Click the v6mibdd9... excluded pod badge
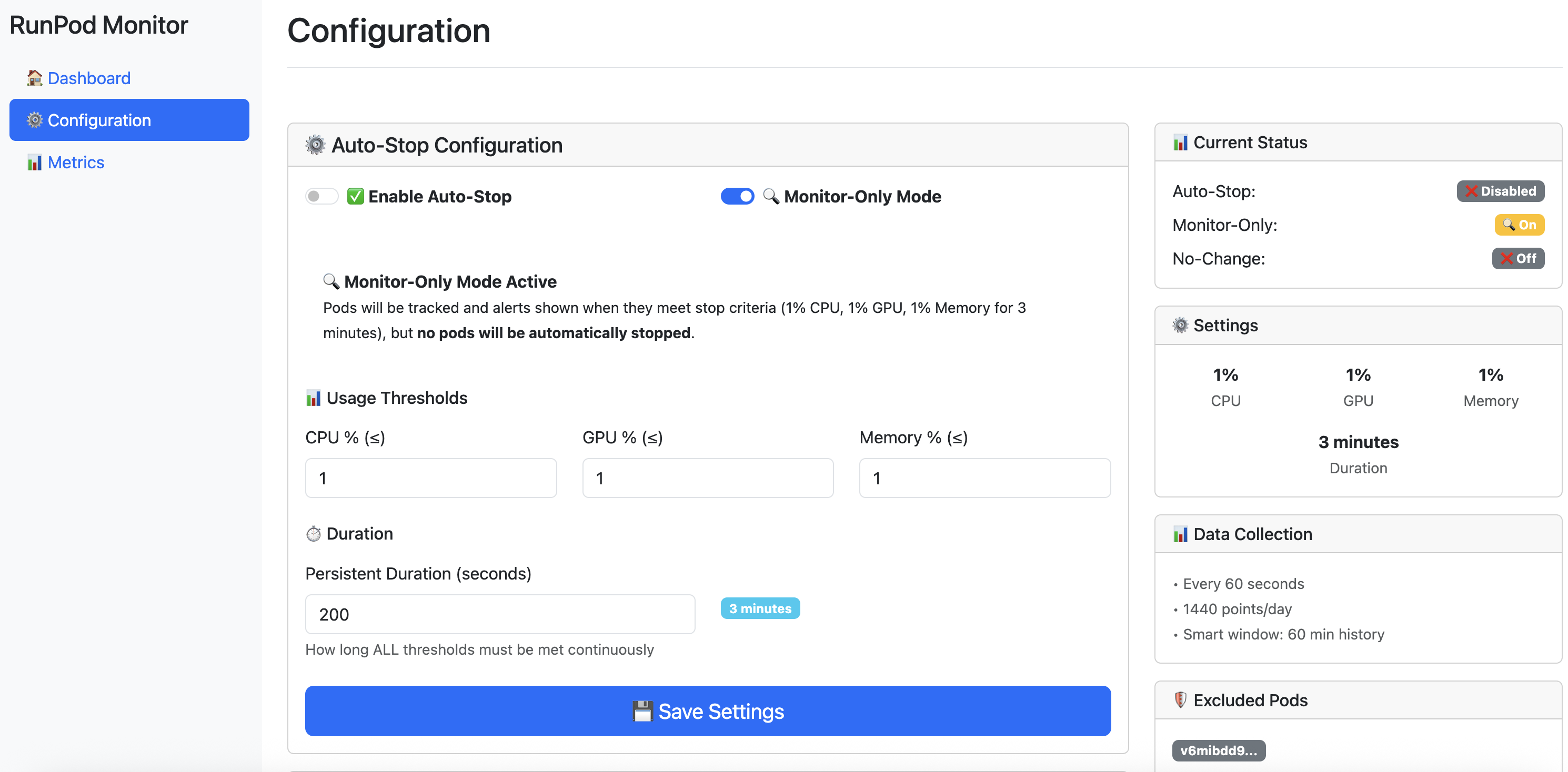Screen dimensions: 1568x772 [x=1219, y=750]
